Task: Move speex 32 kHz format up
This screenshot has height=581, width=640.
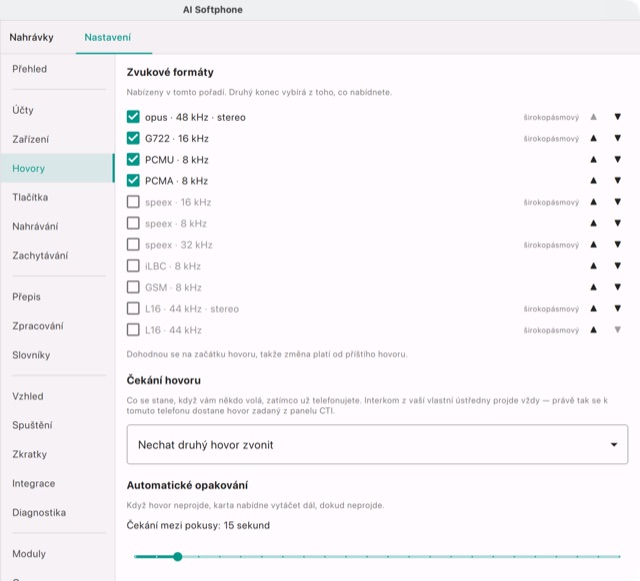Action: pyautogui.click(x=593, y=245)
